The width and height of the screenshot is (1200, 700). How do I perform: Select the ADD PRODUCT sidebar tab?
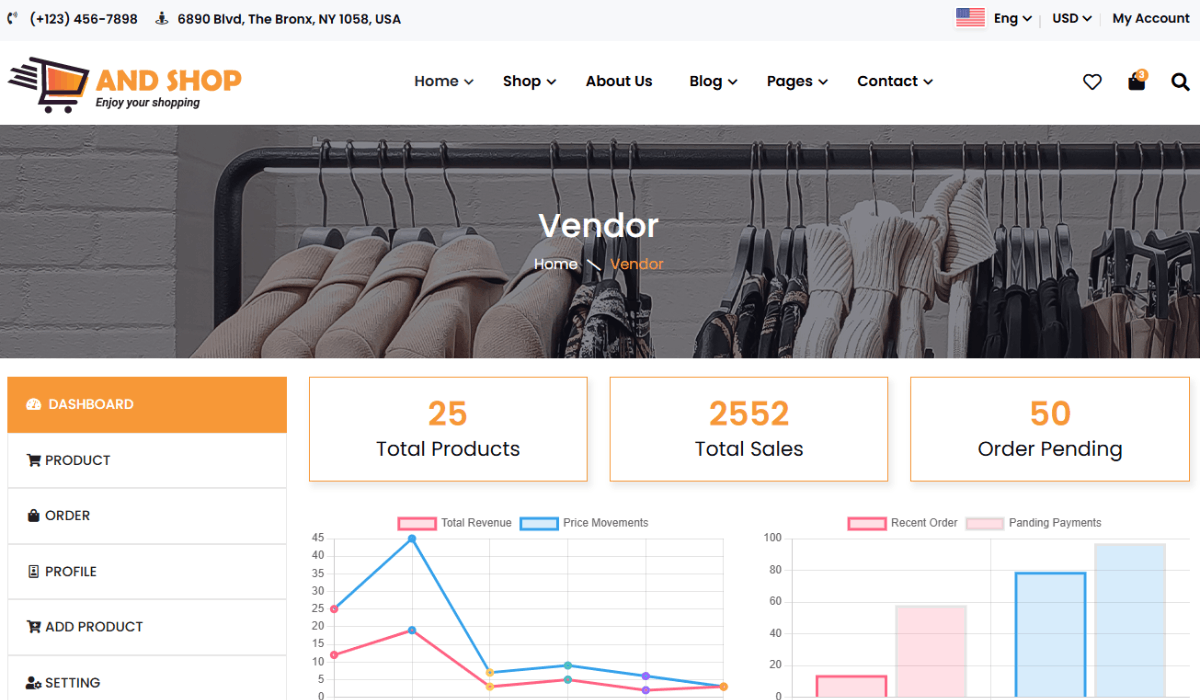tap(147, 627)
